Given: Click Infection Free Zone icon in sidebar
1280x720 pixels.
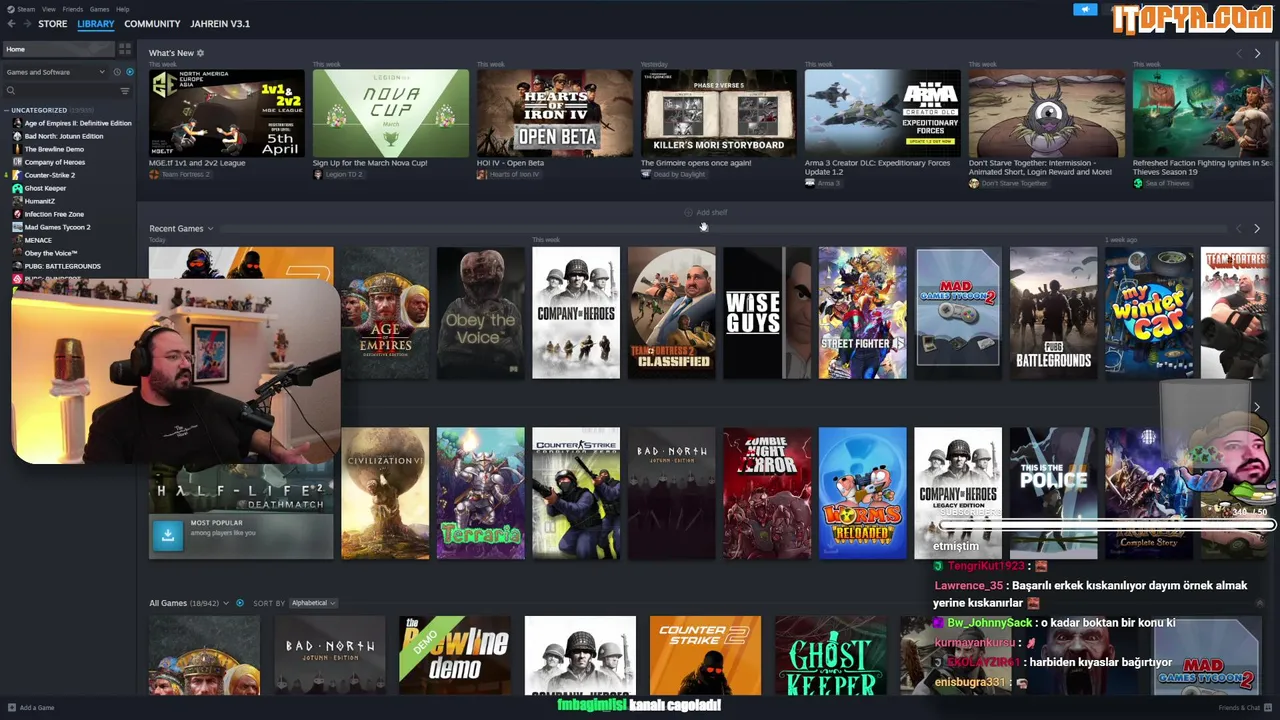Looking at the screenshot, I should pos(17,214).
